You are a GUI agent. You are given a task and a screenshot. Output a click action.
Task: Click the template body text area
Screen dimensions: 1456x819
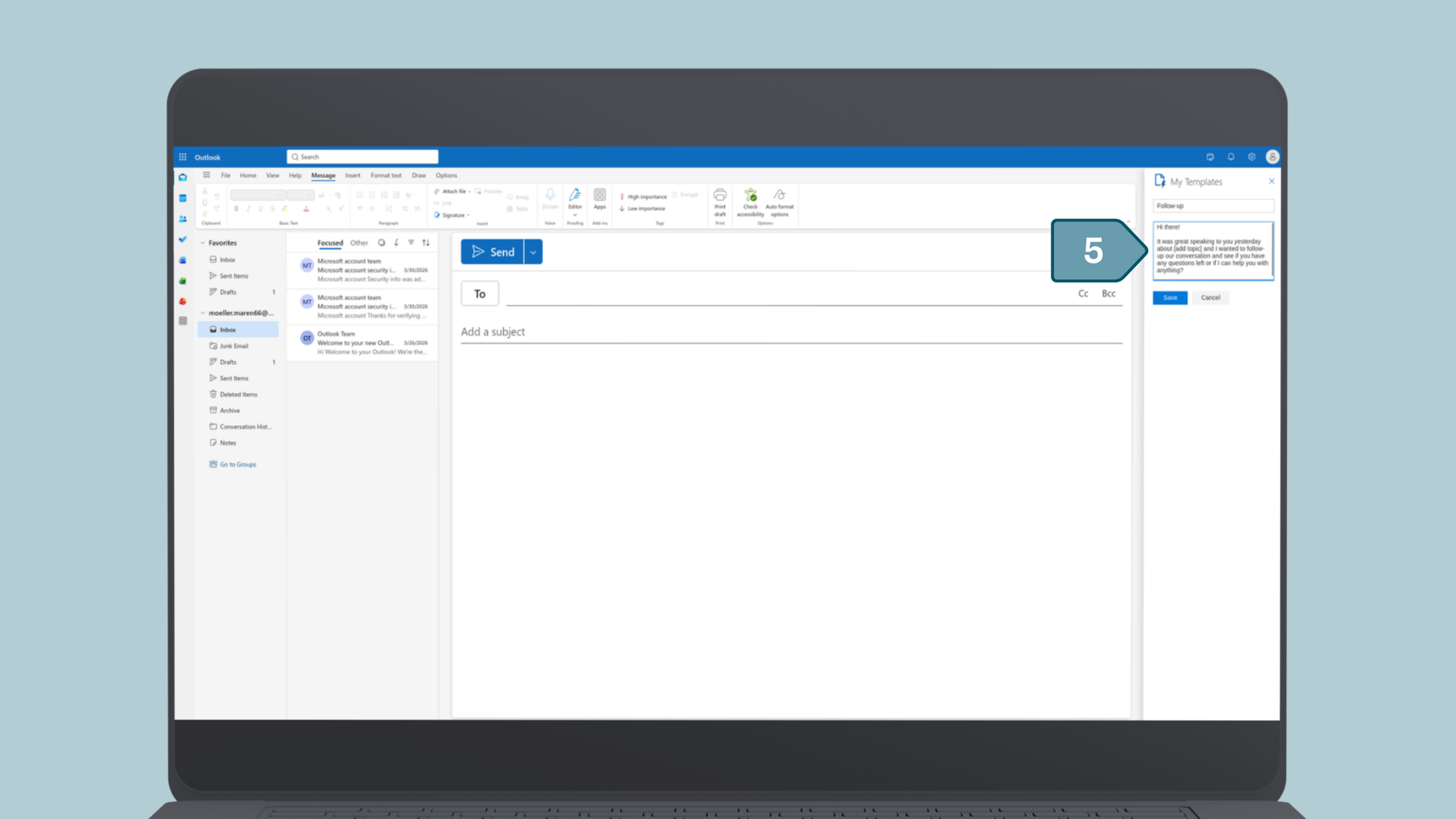click(x=1213, y=251)
